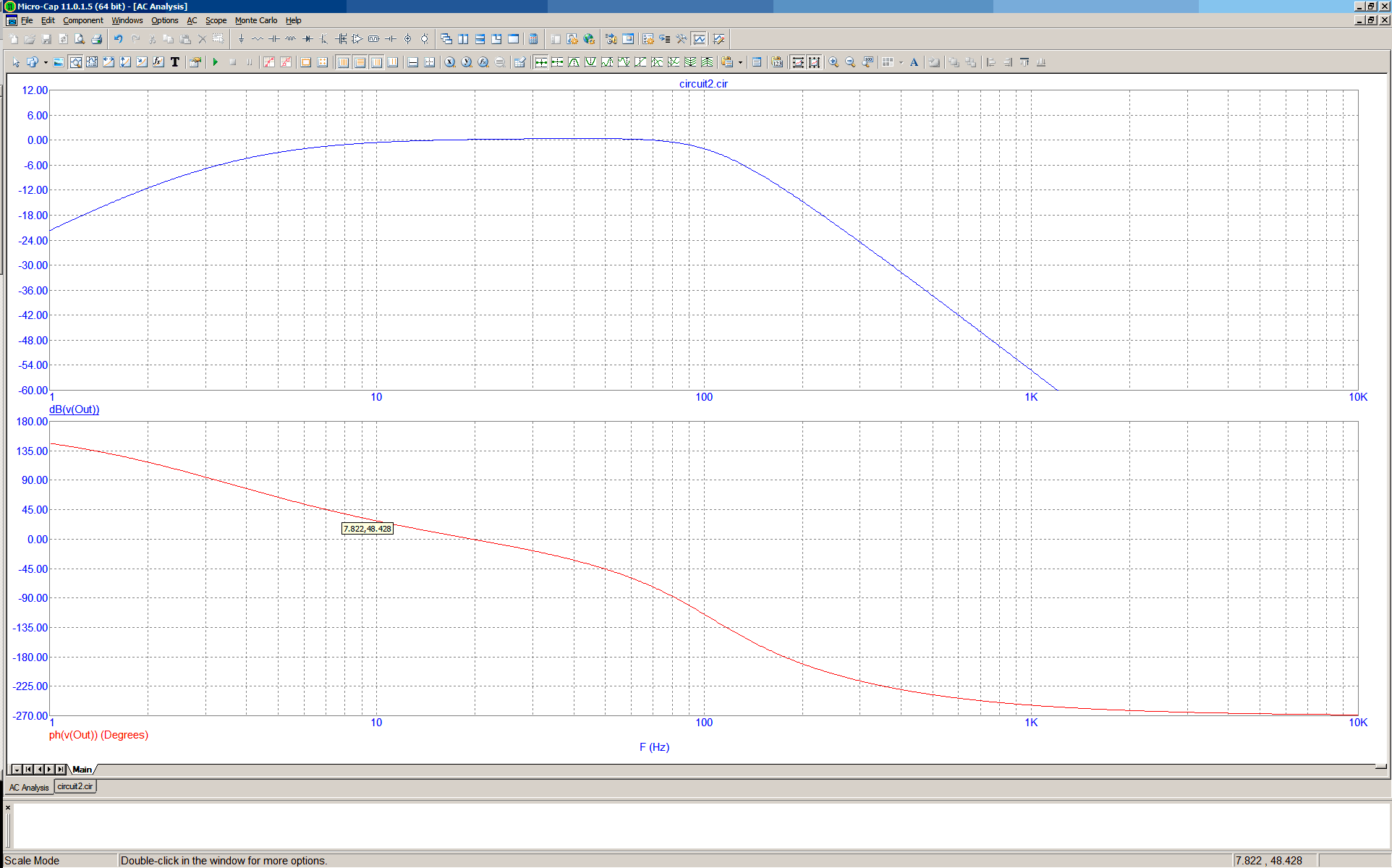Expand the dropdown arrow beside clipboard icon

(x=740, y=62)
